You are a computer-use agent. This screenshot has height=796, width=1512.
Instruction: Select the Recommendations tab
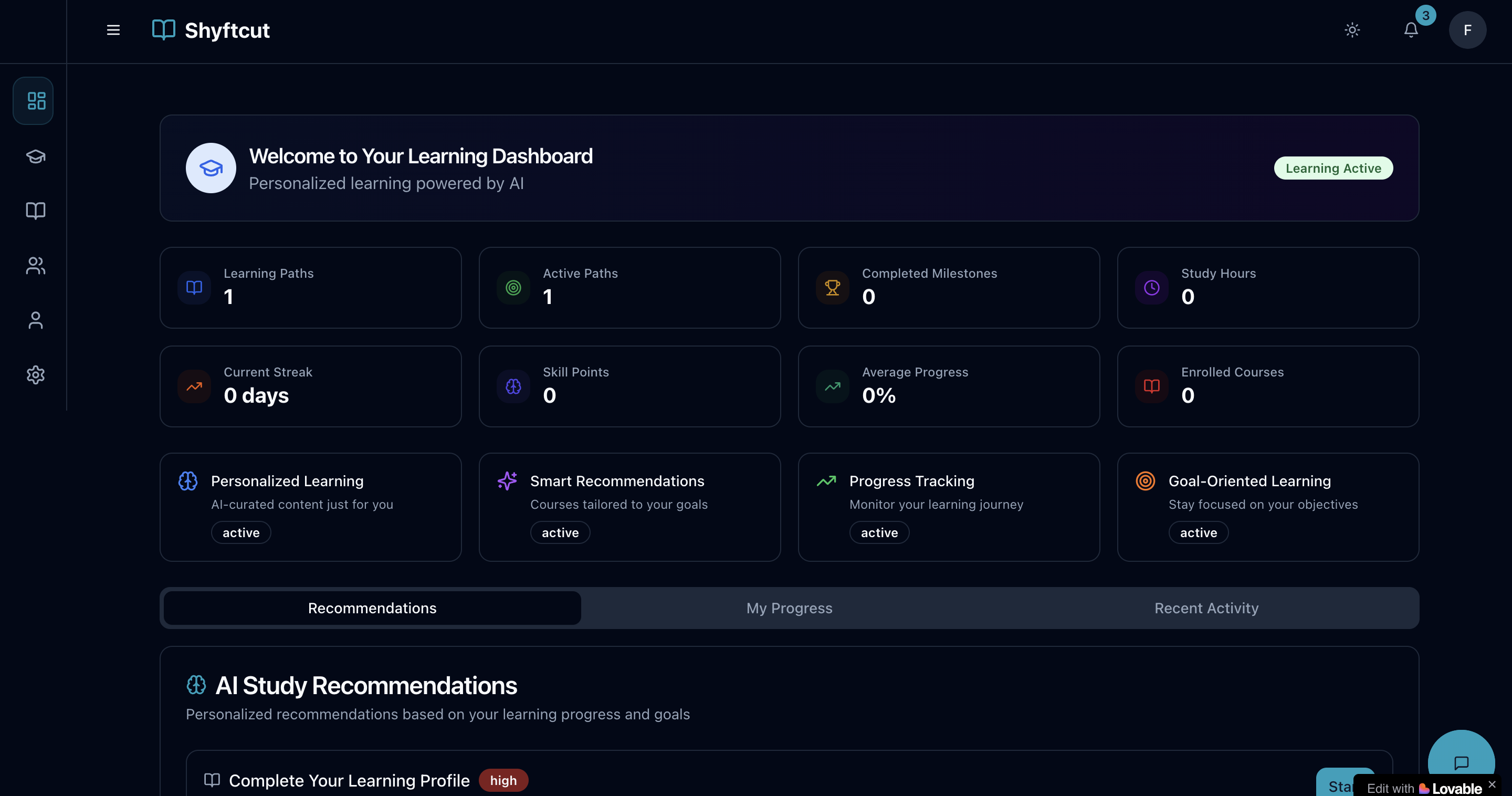coord(372,608)
